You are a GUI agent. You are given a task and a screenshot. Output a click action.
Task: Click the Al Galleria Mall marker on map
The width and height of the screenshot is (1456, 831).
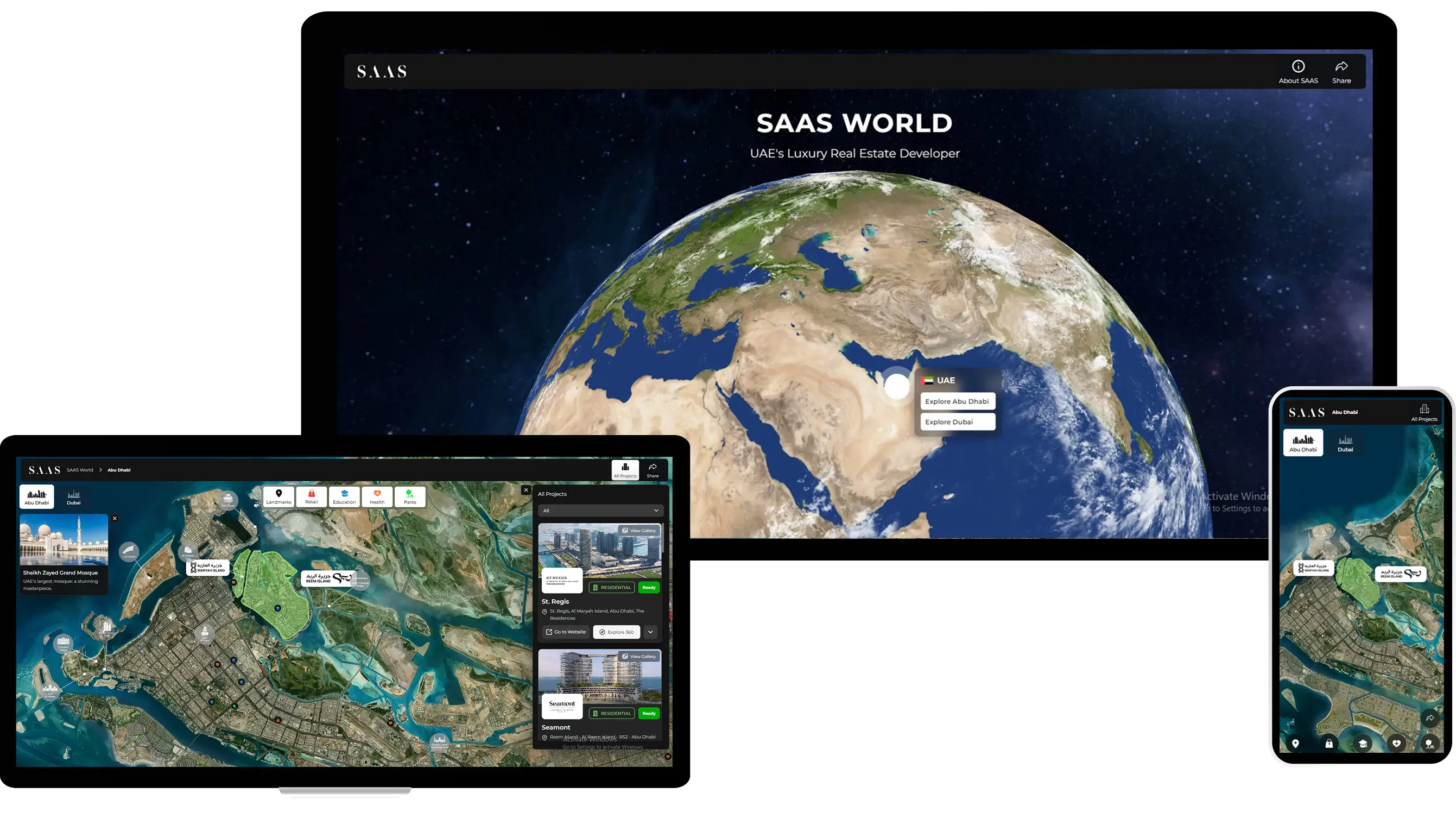click(x=188, y=552)
